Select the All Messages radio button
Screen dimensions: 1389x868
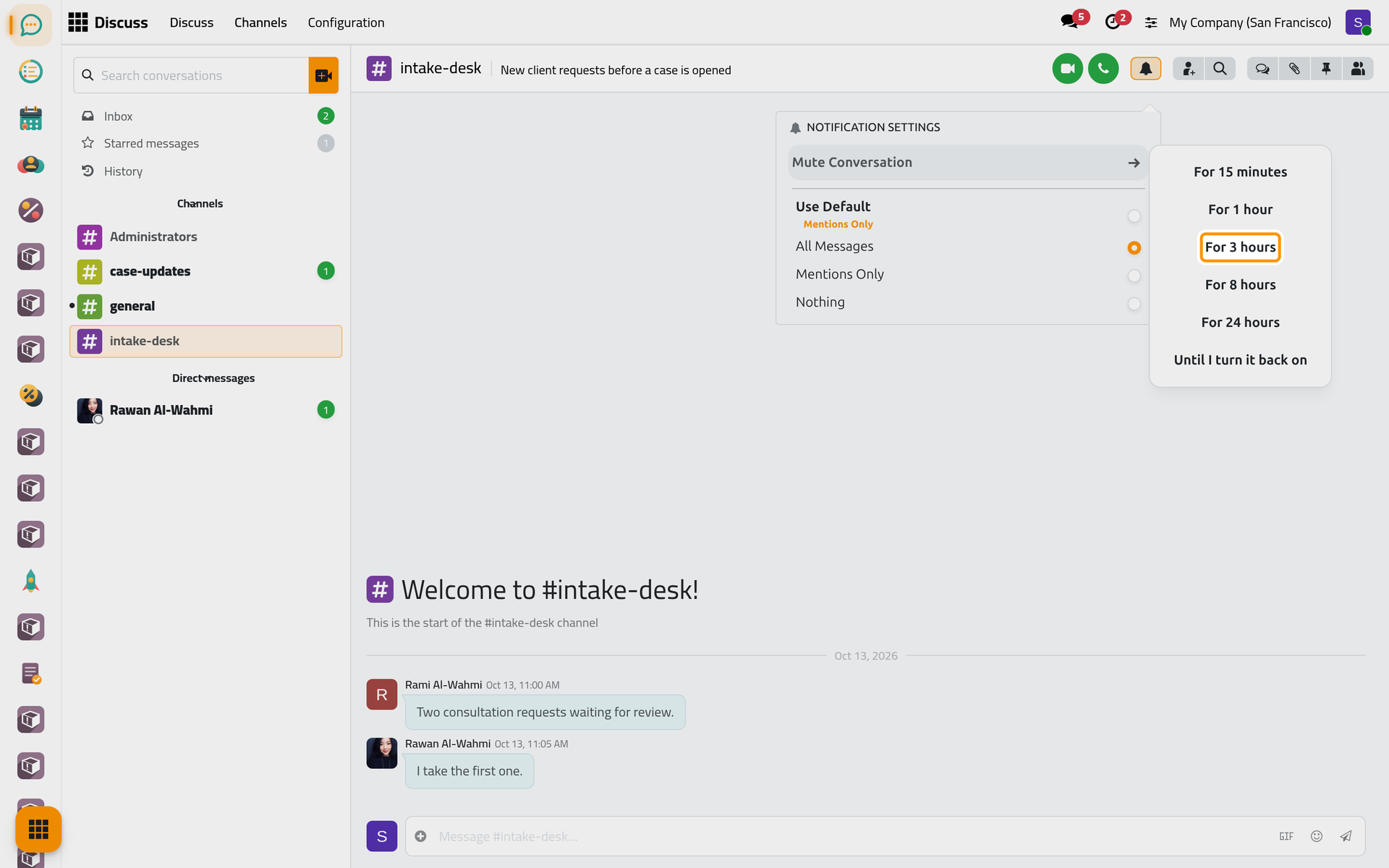click(x=1134, y=247)
